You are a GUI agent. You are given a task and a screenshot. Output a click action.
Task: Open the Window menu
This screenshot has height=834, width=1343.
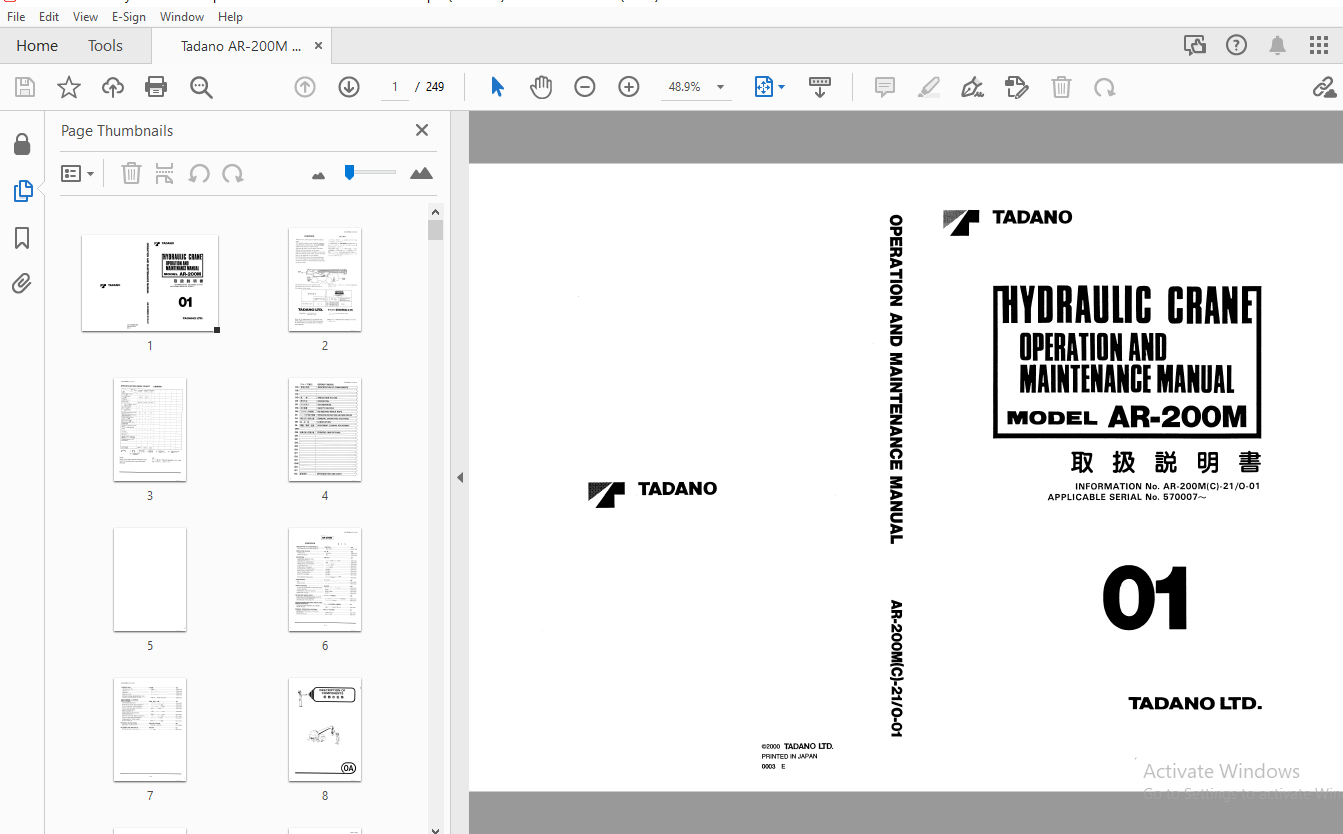182,17
